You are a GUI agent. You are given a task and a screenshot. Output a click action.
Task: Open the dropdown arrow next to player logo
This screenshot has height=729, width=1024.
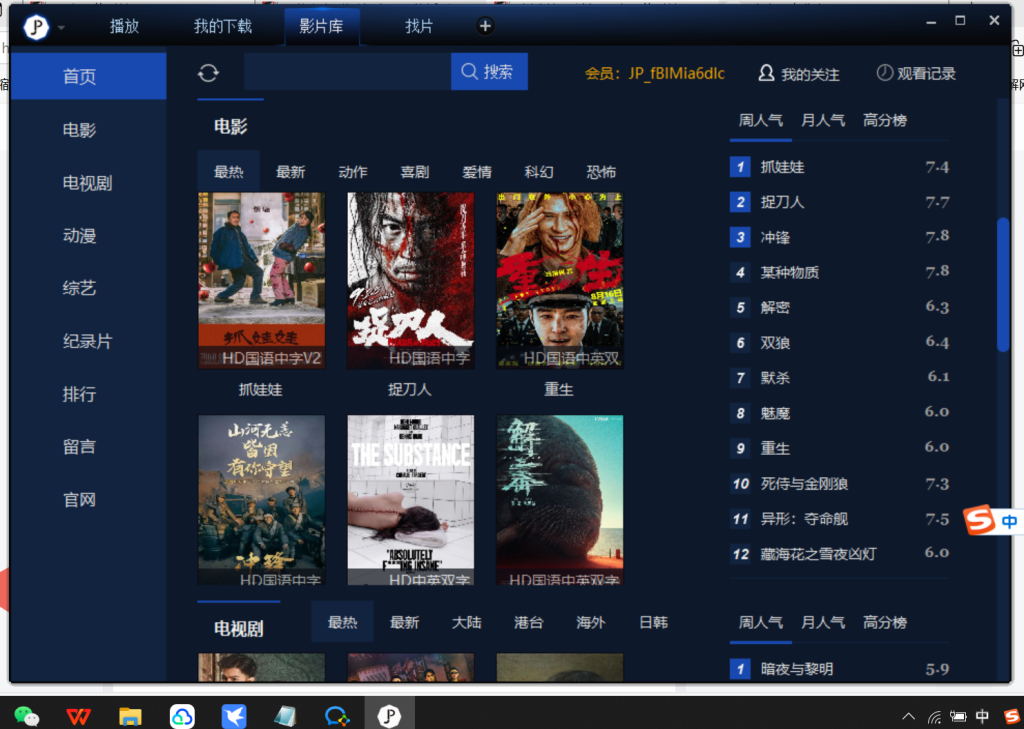coord(61,27)
